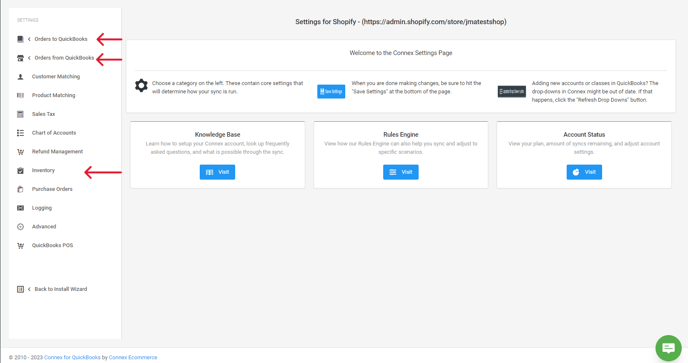Open Chart of Accounts settings
The height and width of the screenshot is (363, 688).
[x=54, y=133]
